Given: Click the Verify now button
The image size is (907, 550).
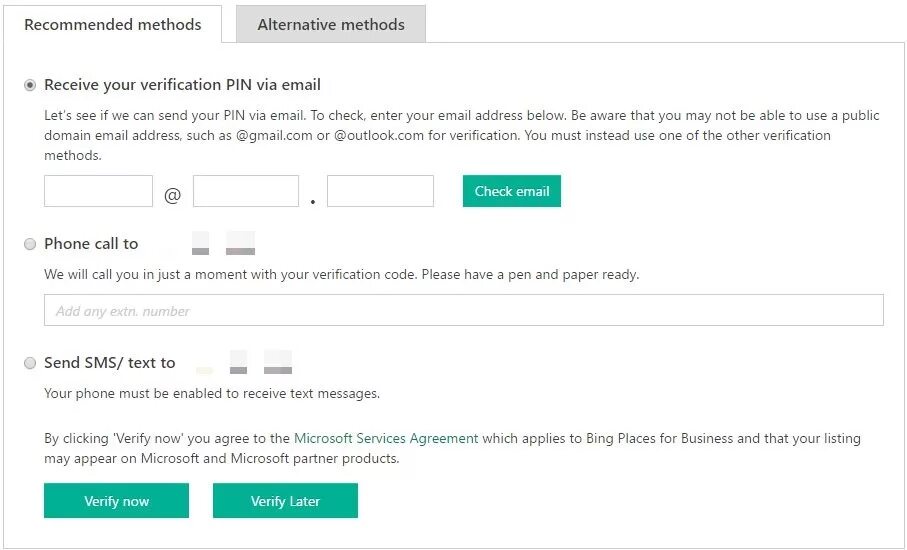Looking at the screenshot, I should (116, 501).
